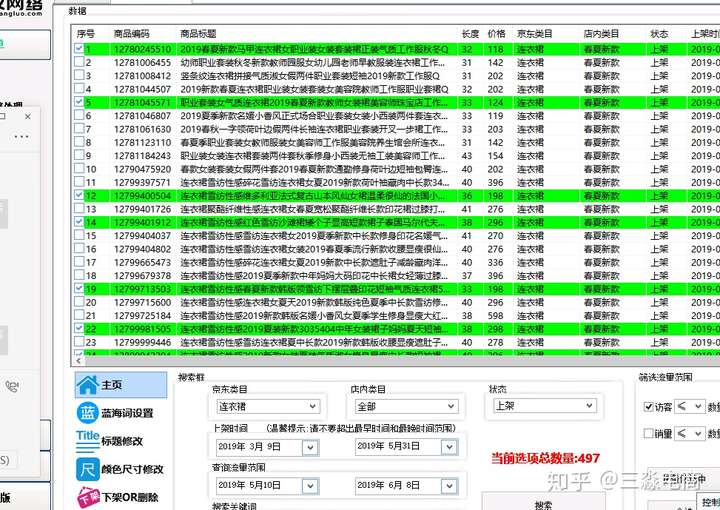Close the small left window
Image resolution: width=720 pixels, height=510 pixels.
(28, 117)
